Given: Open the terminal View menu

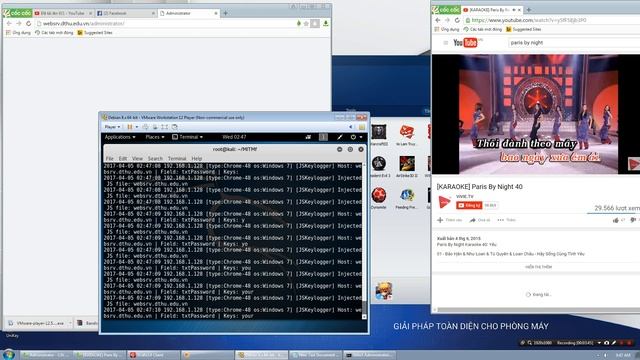Looking at the screenshot, I should (x=137, y=158).
